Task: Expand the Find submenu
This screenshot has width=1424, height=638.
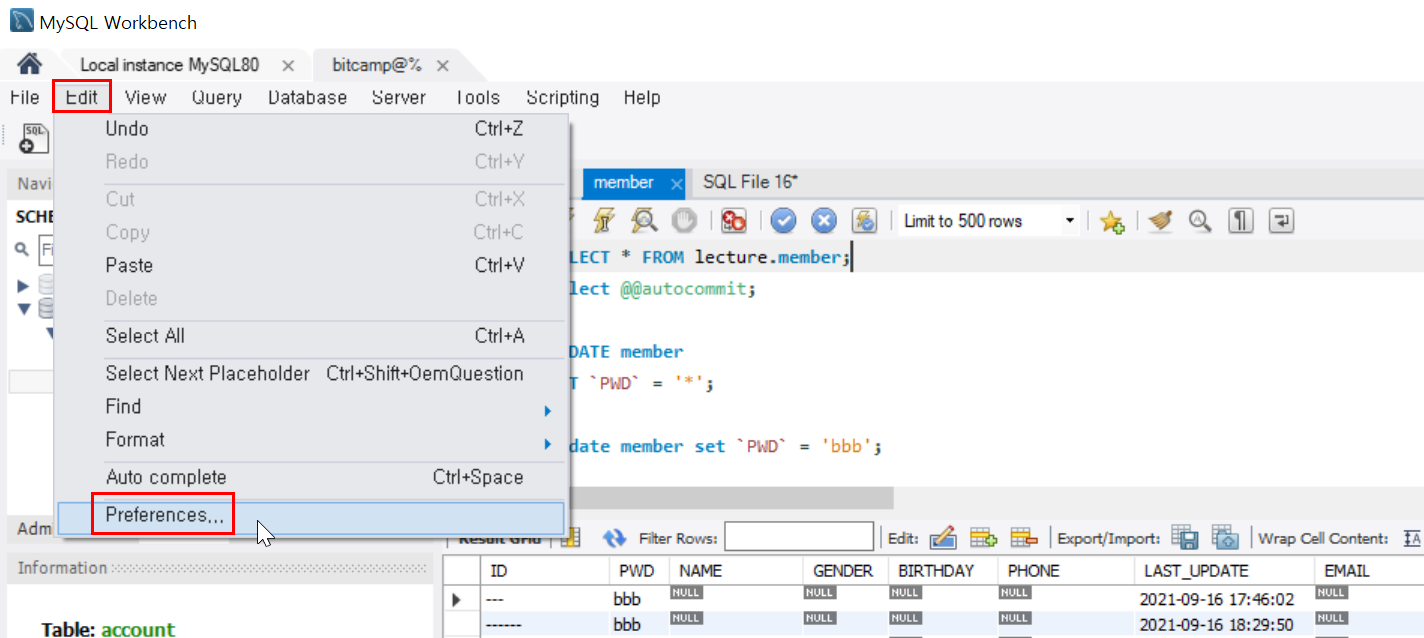Action: pos(311,406)
